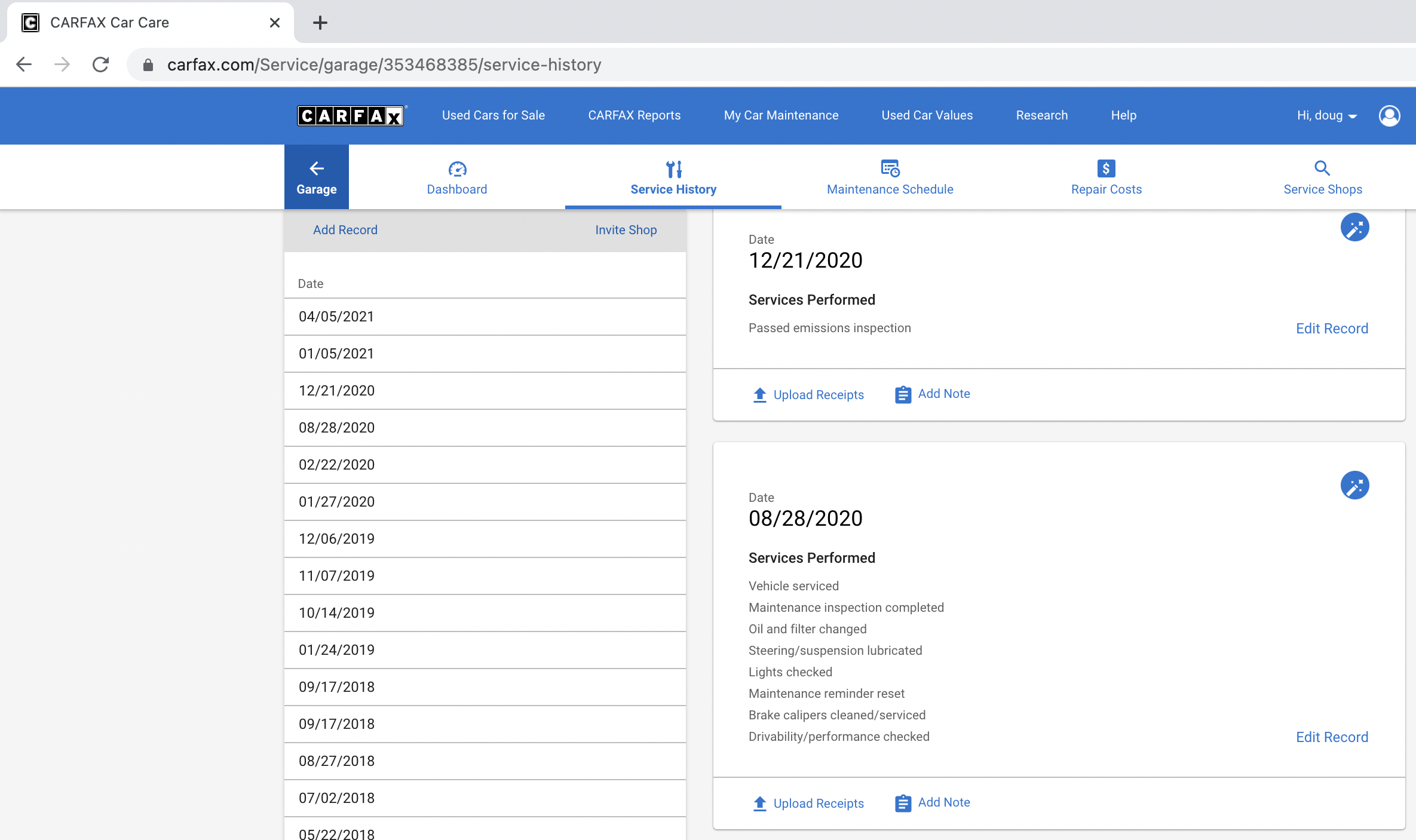Click the Maintenance Schedule calendar icon
Viewport: 1416px width, 840px height.
pos(890,168)
